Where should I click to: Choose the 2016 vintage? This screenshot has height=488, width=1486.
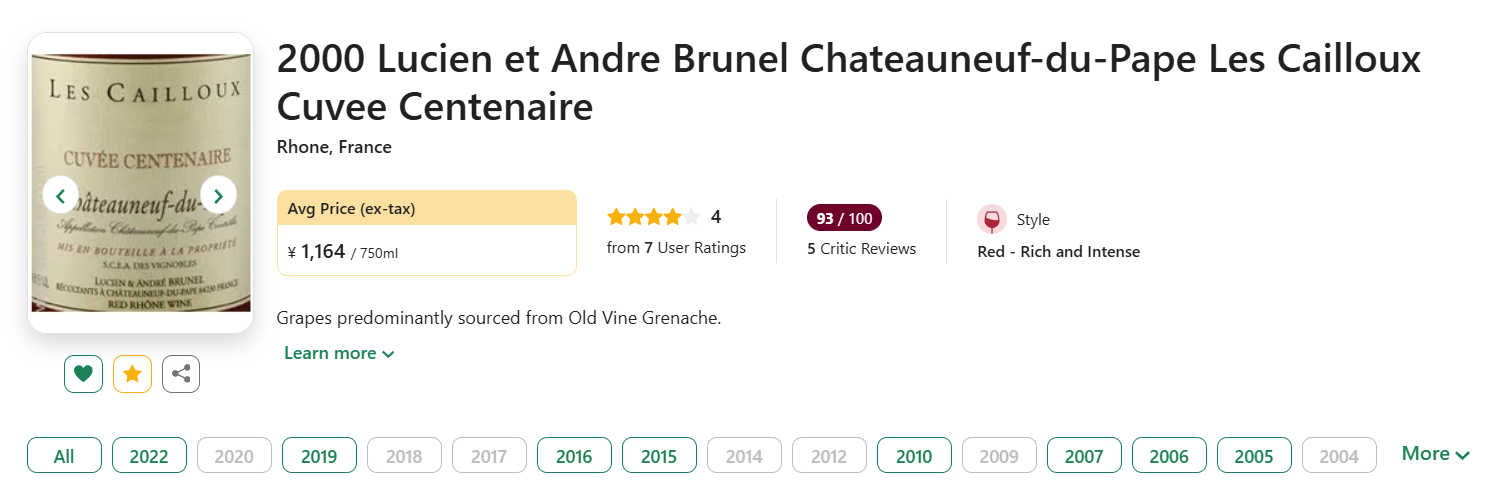click(574, 456)
